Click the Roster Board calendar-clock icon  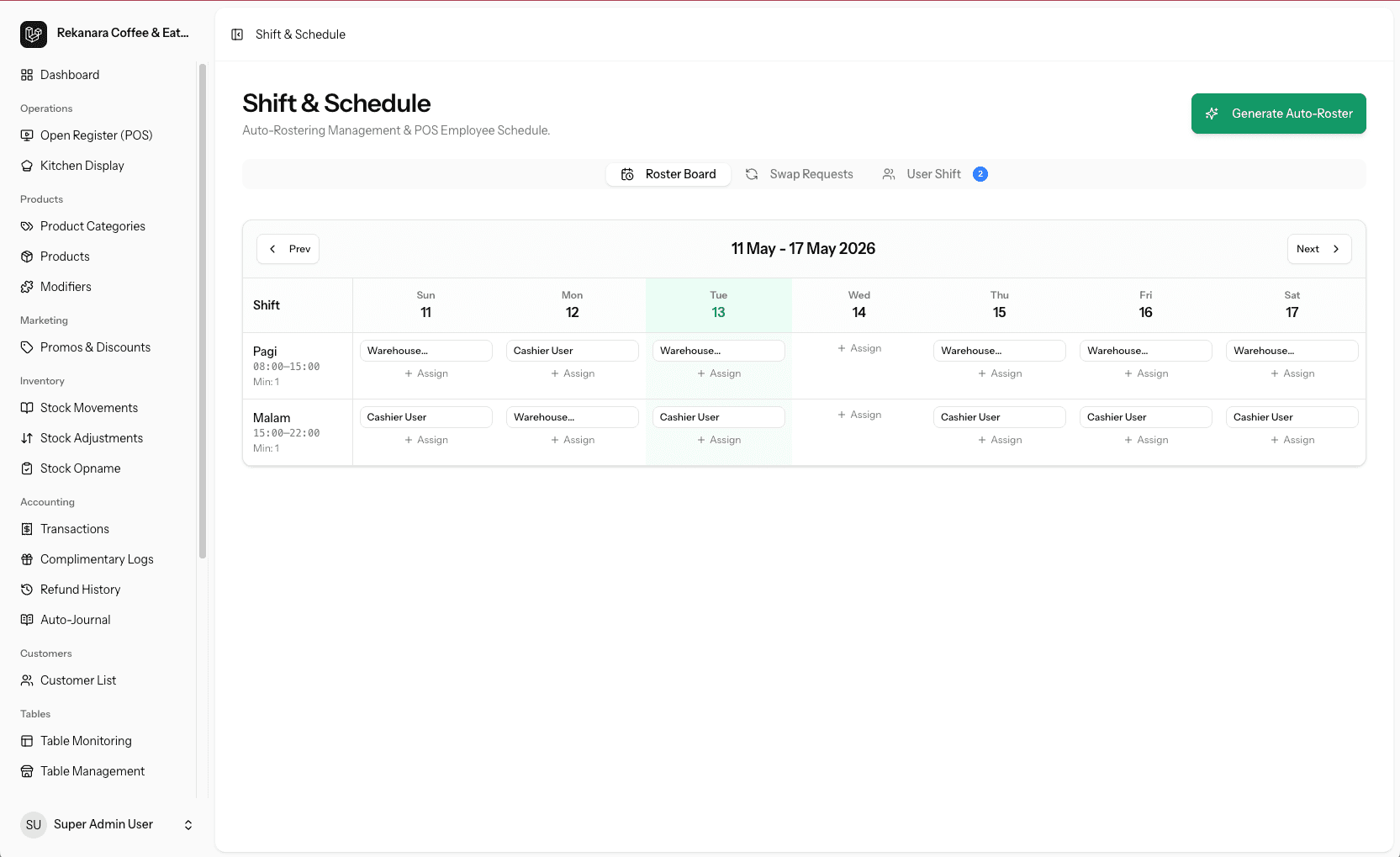(x=627, y=174)
